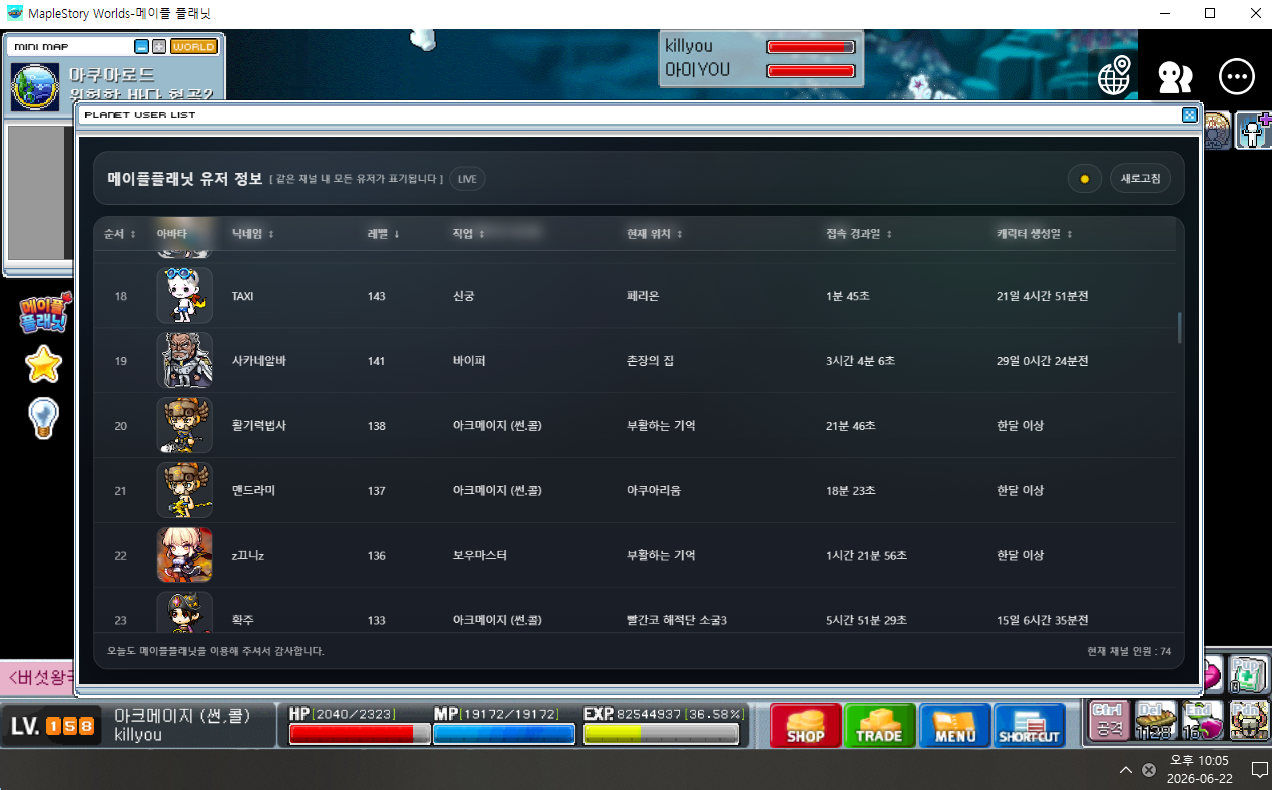Image resolution: width=1272 pixels, height=790 pixels.
Task: Click 아이YOU party member HP bar
Action: tap(811, 70)
